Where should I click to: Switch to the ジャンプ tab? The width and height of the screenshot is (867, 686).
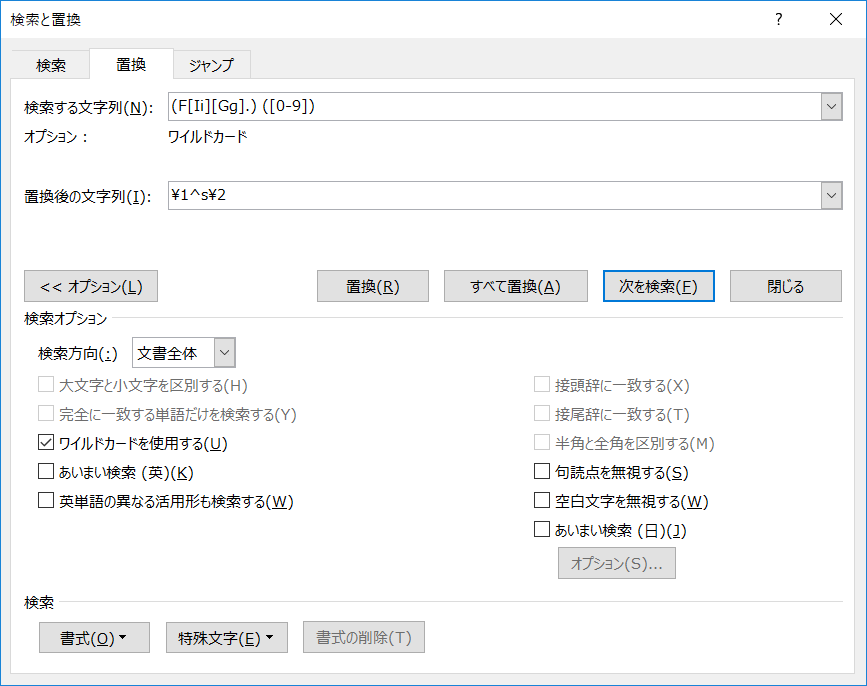pos(211,65)
